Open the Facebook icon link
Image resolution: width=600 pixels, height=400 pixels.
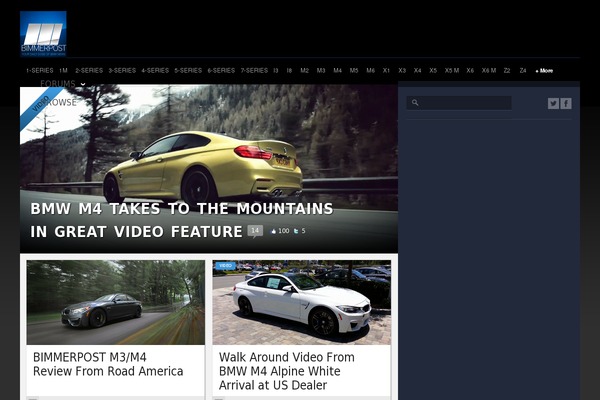point(566,103)
